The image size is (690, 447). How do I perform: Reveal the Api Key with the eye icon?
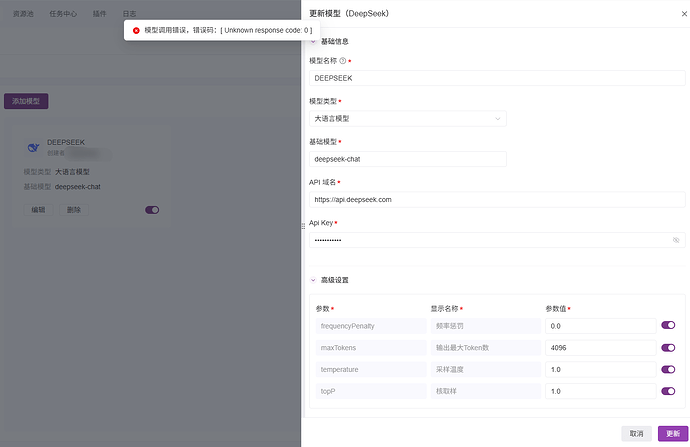tap(676, 240)
